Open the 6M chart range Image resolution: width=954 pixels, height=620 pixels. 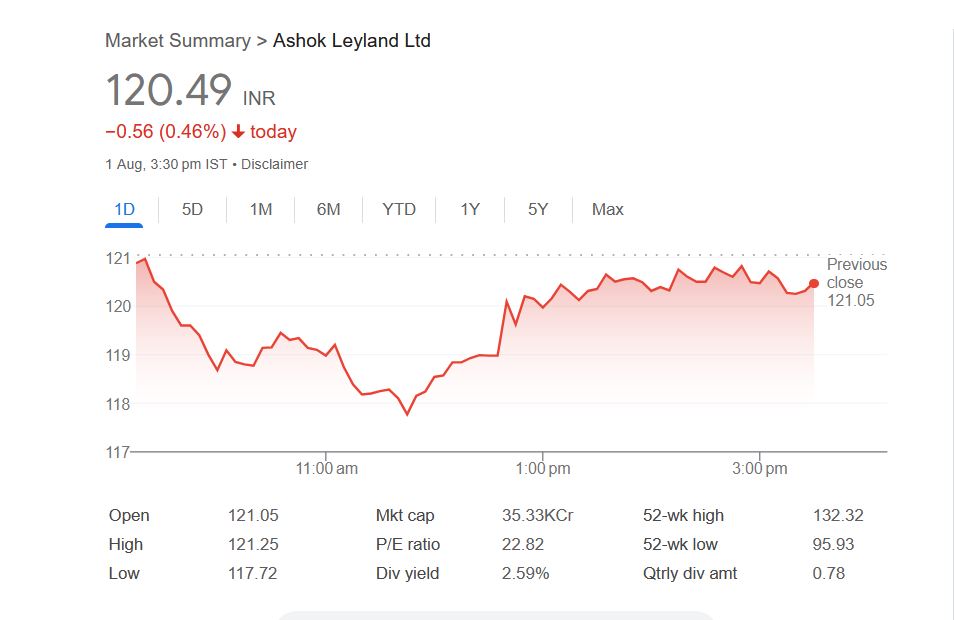pyautogui.click(x=328, y=209)
